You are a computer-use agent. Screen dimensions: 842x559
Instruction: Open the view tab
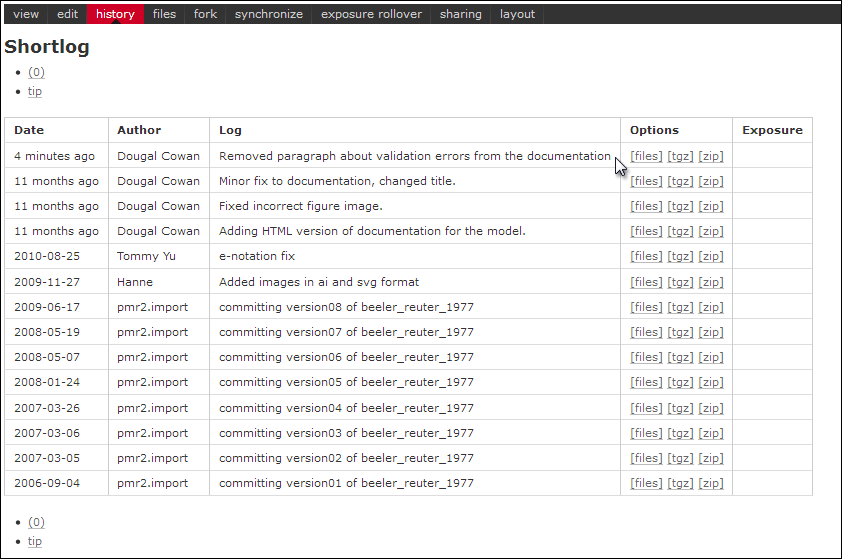click(x=26, y=14)
